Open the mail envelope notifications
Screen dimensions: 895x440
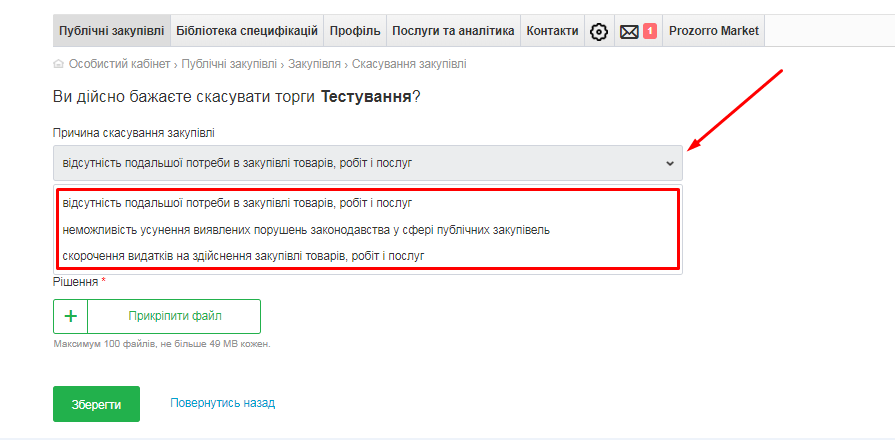629,31
